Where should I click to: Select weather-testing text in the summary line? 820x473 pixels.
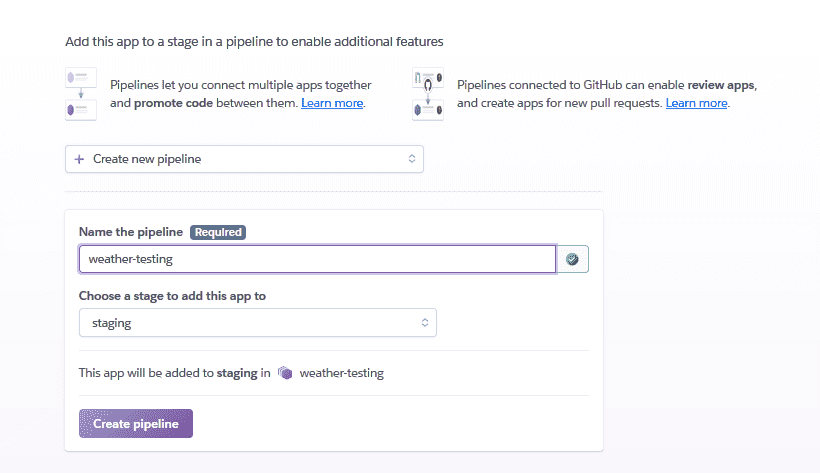pyautogui.click(x=341, y=374)
